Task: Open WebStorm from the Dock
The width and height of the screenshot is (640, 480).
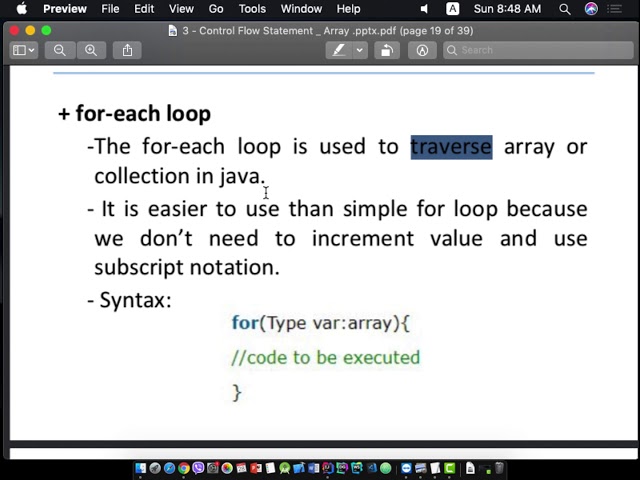Action: 357,468
